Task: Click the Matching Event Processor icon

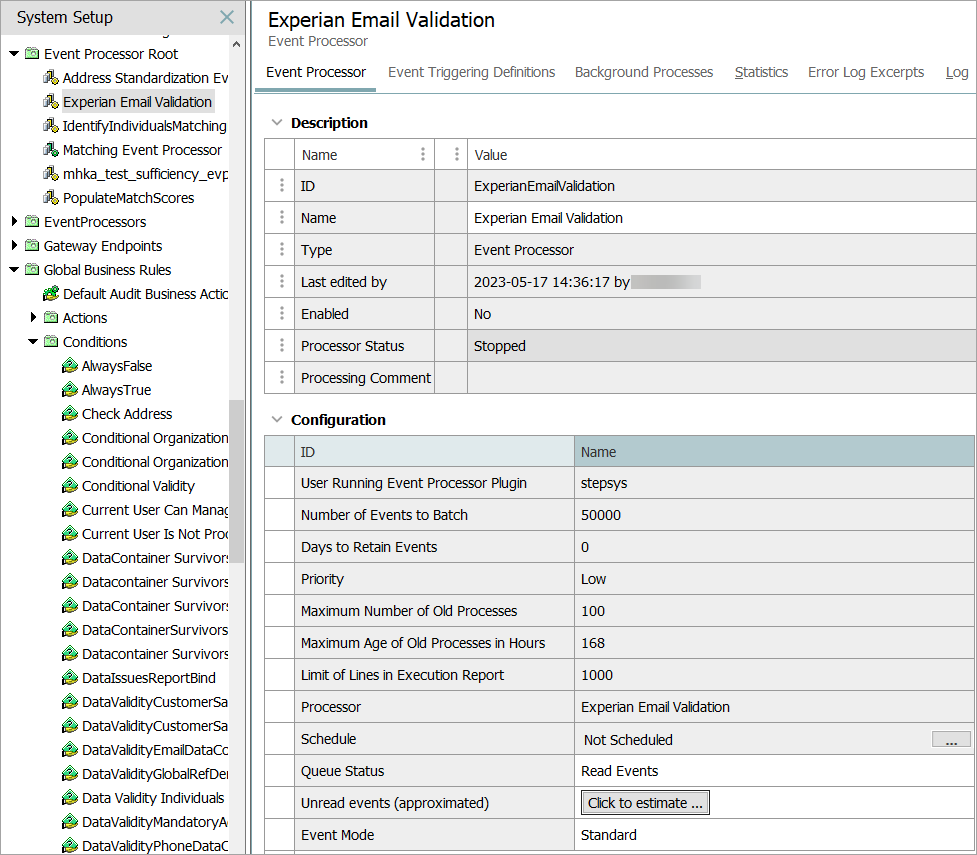Action: point(51,150)
